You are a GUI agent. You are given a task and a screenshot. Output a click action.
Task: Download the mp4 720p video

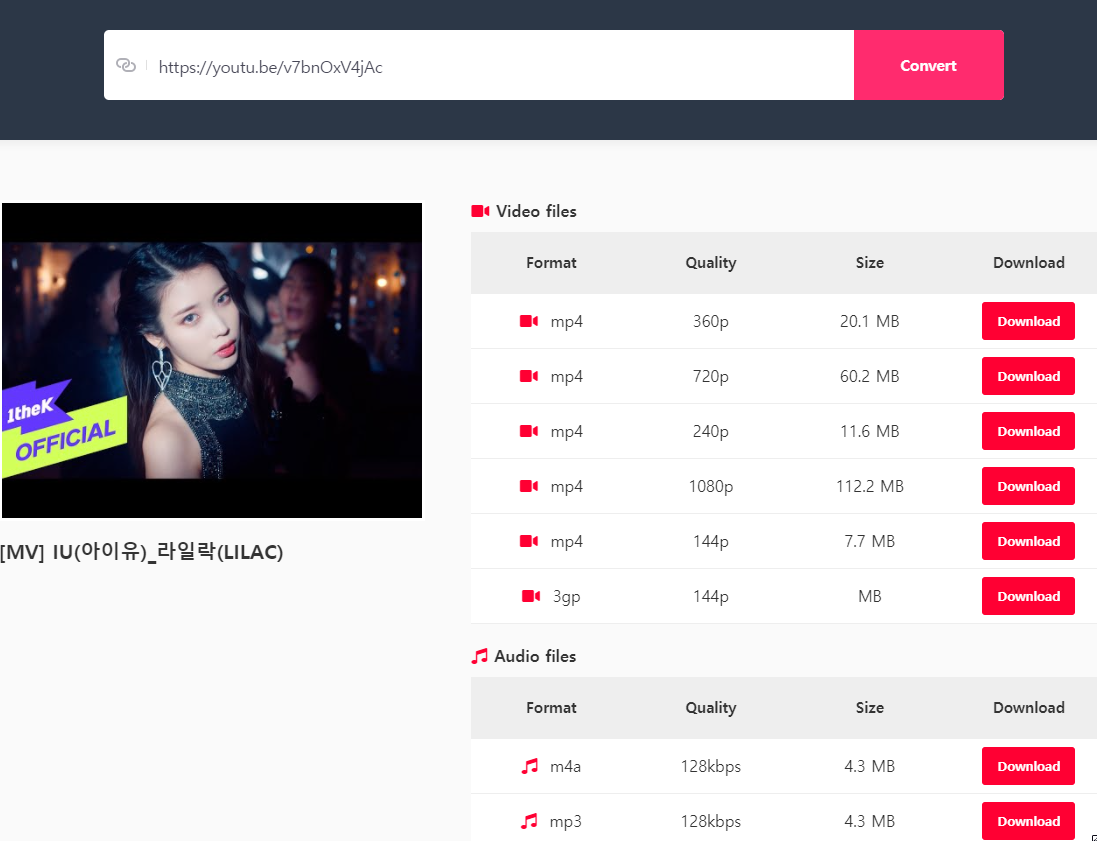(1028, 376)
